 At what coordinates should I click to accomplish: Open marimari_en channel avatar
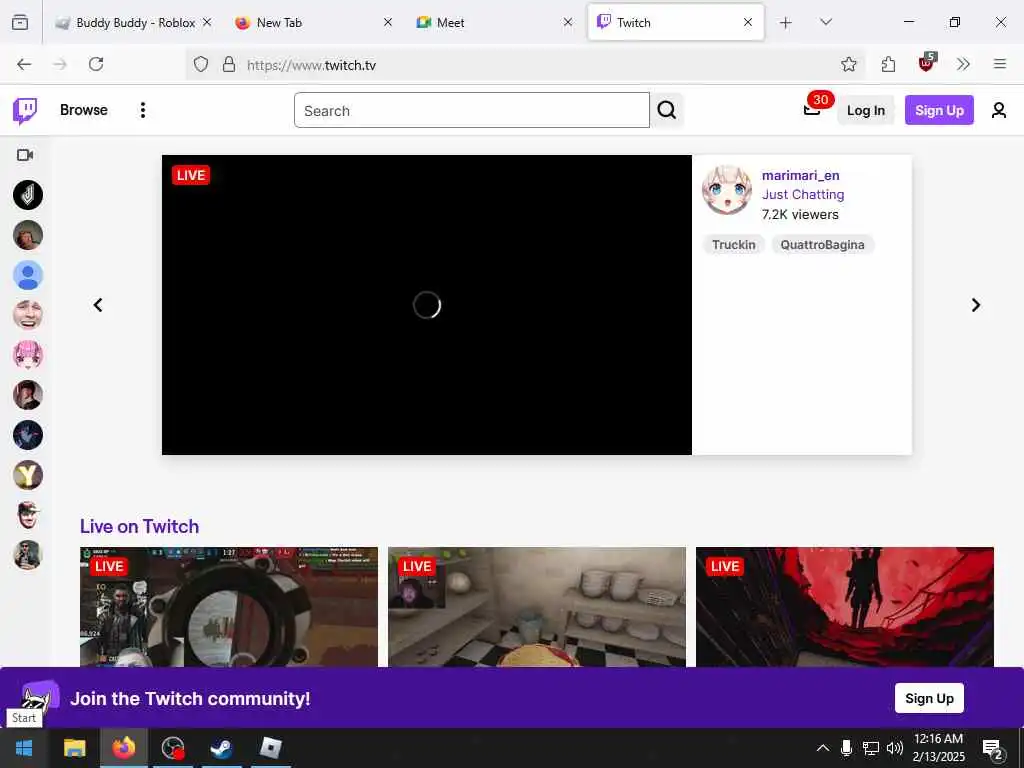(726, 190)
